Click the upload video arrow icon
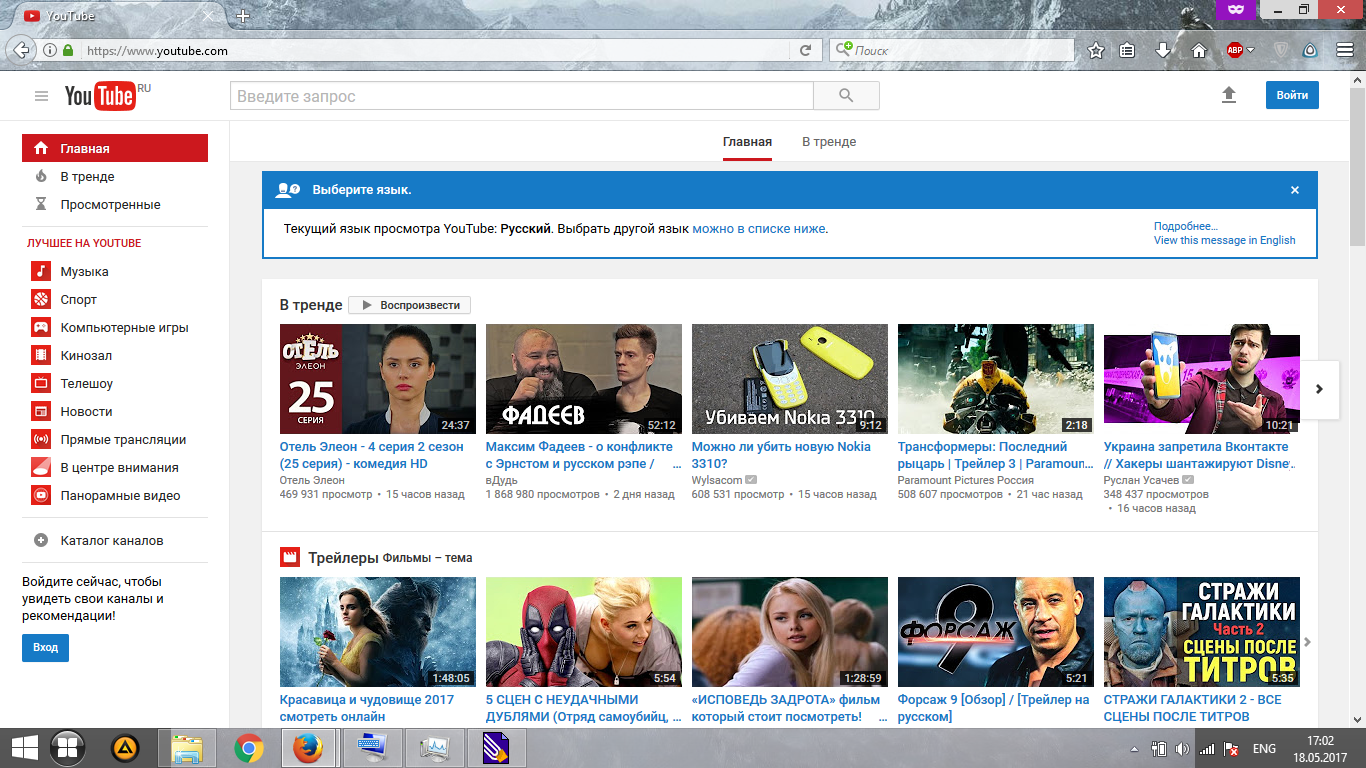The height and width of the screenshot is (768, 1366). click(1229, 95)
